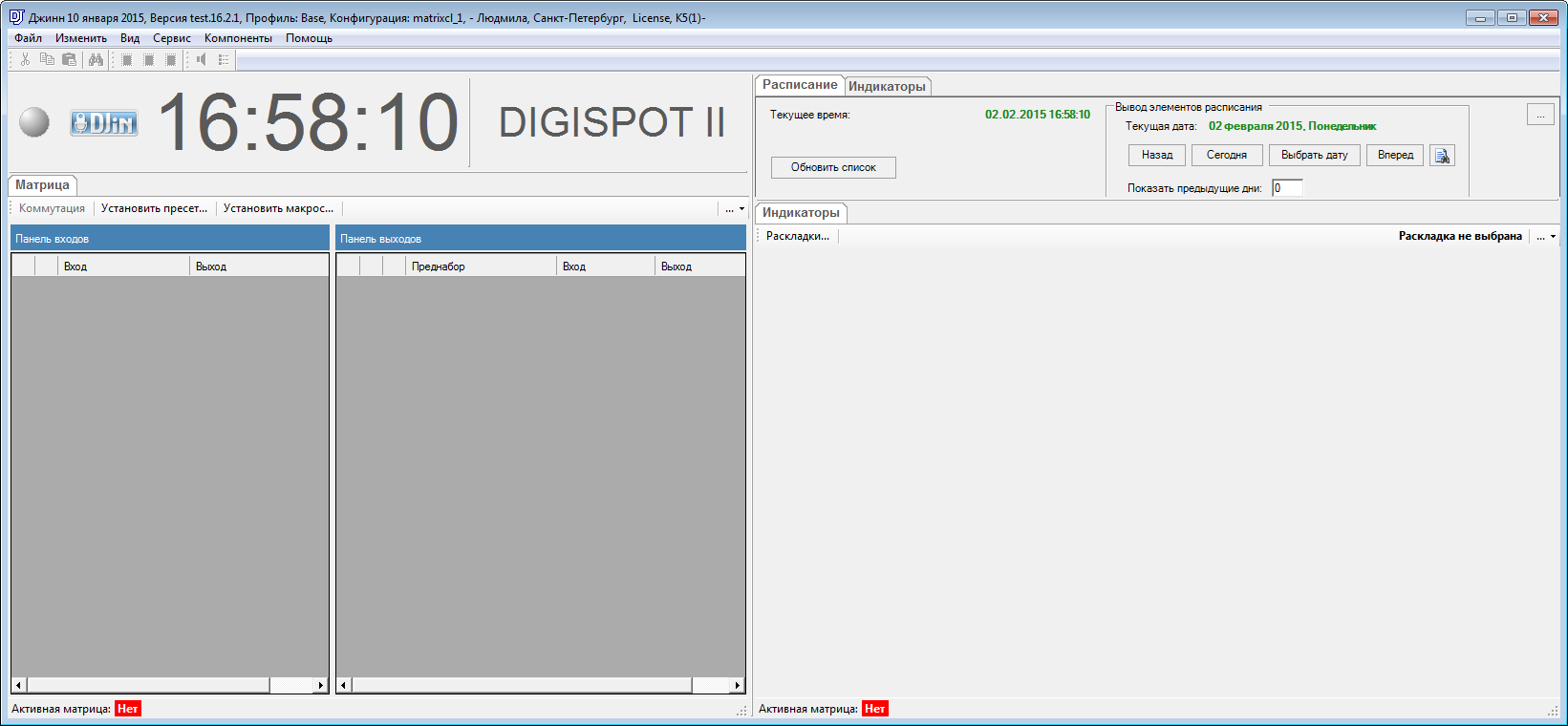Click scroll-left arrow in the inputs panel
Screen dimensions: 1568x726
coord(19,685)
